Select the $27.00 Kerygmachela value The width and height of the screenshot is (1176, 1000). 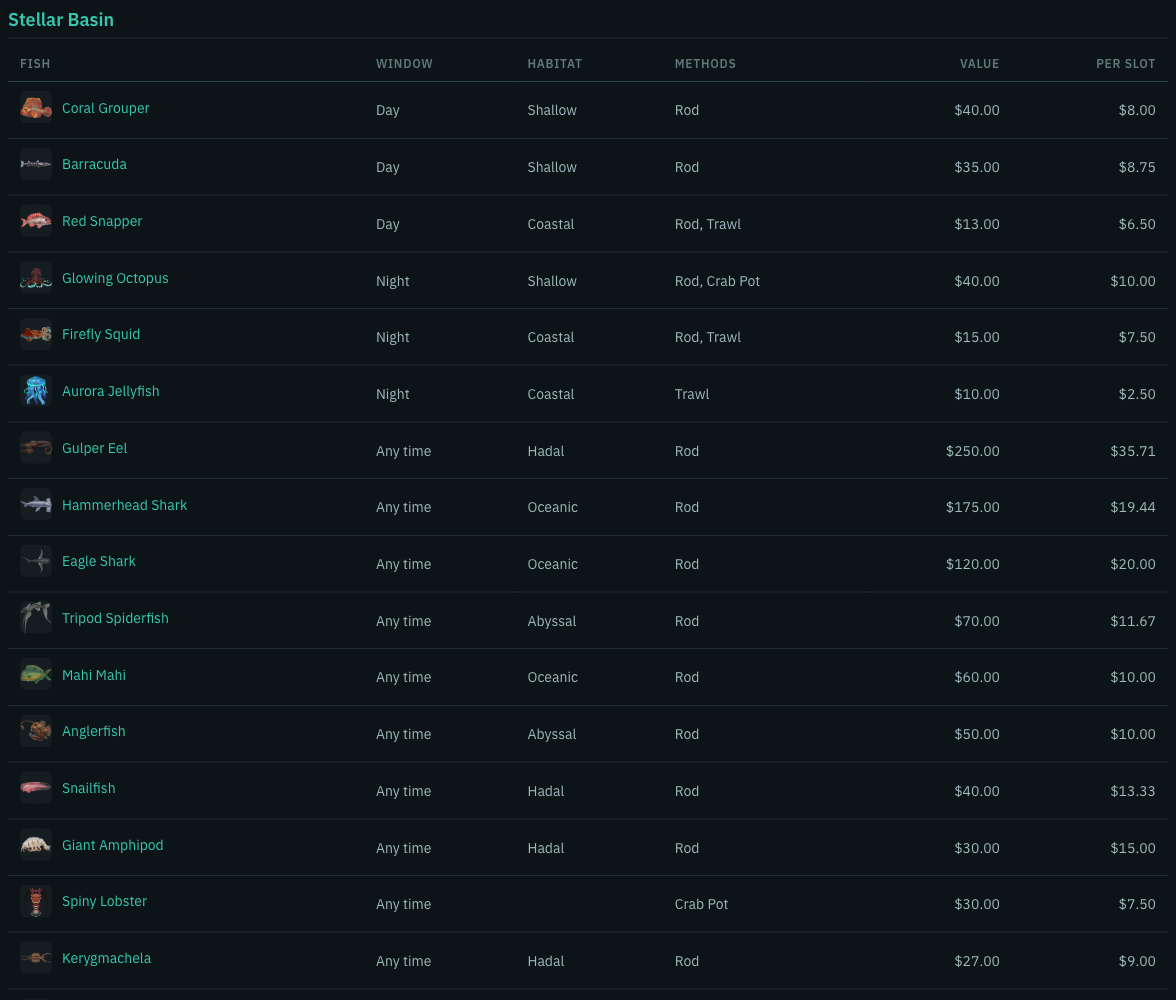coord(976,961)
